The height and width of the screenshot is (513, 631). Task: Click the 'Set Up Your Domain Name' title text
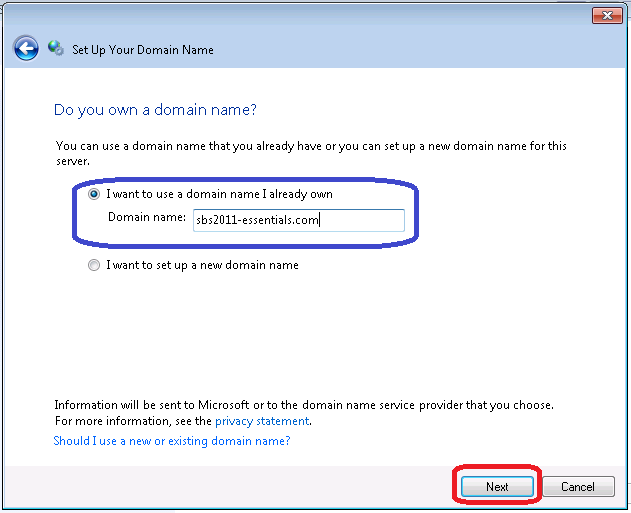(143, 49)
